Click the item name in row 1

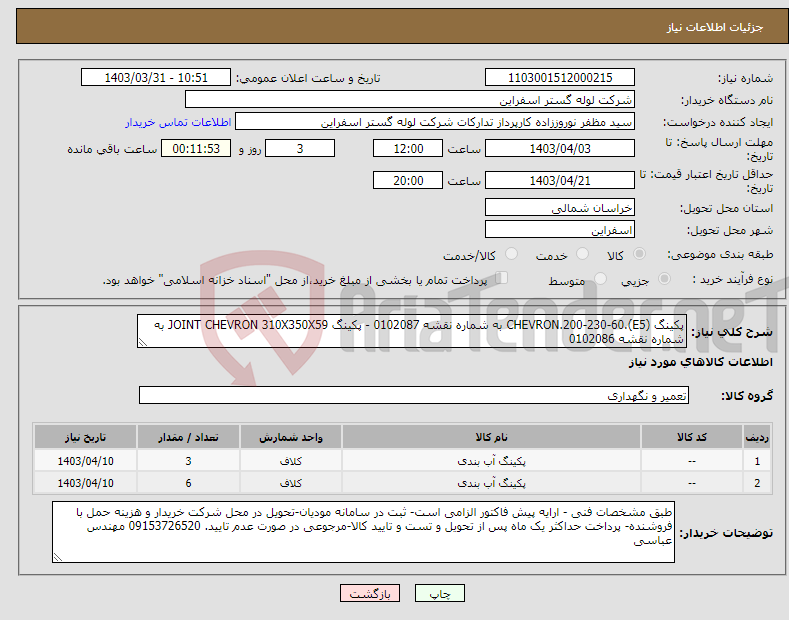pos(491,461)
